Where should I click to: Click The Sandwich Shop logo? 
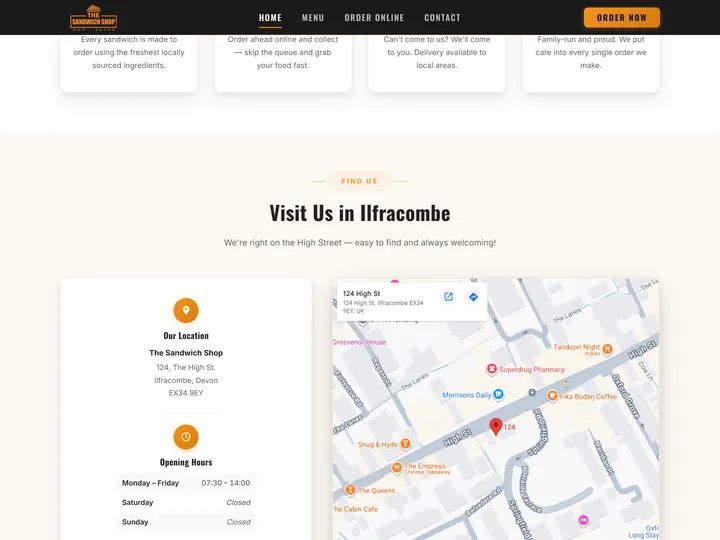(x=93, y=17)
